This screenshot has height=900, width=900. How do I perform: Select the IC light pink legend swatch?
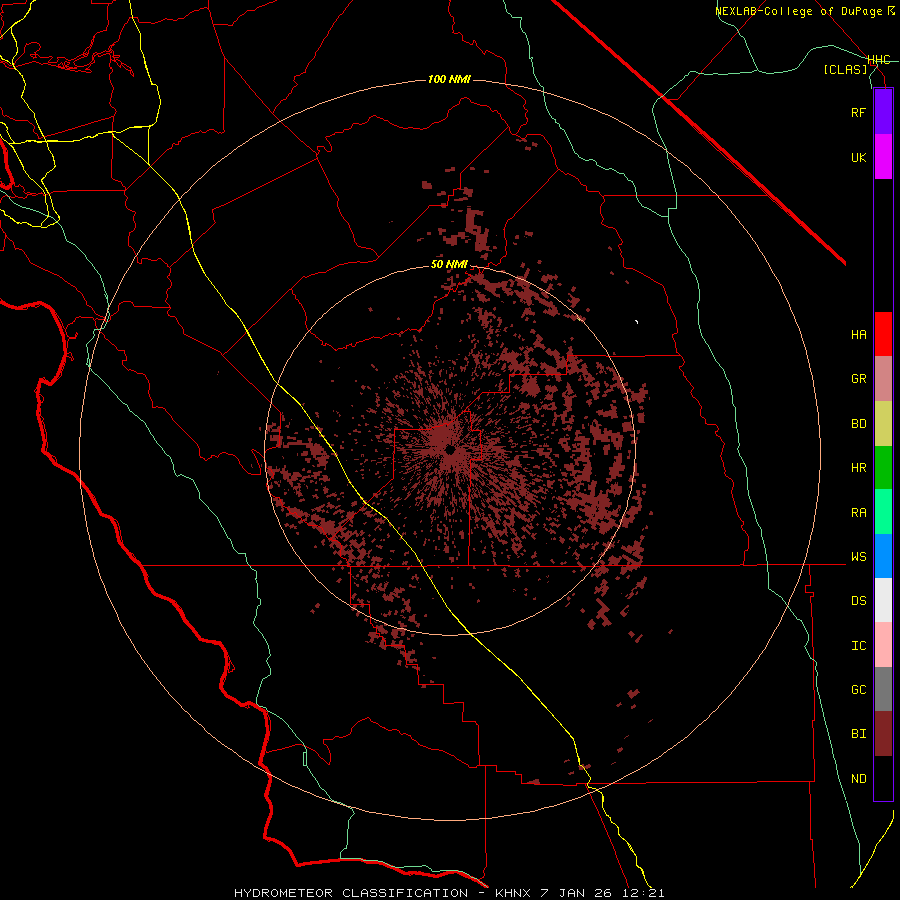click(x=883, y=645)
